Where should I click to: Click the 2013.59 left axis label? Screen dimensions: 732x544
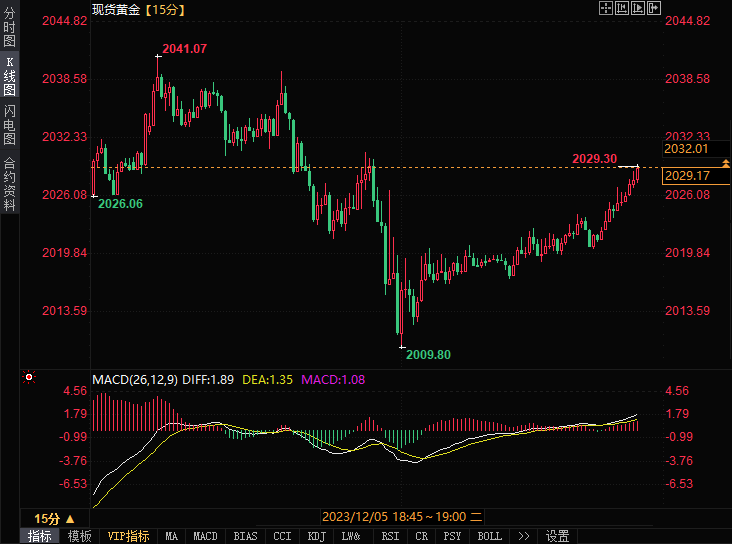point(65,311)
